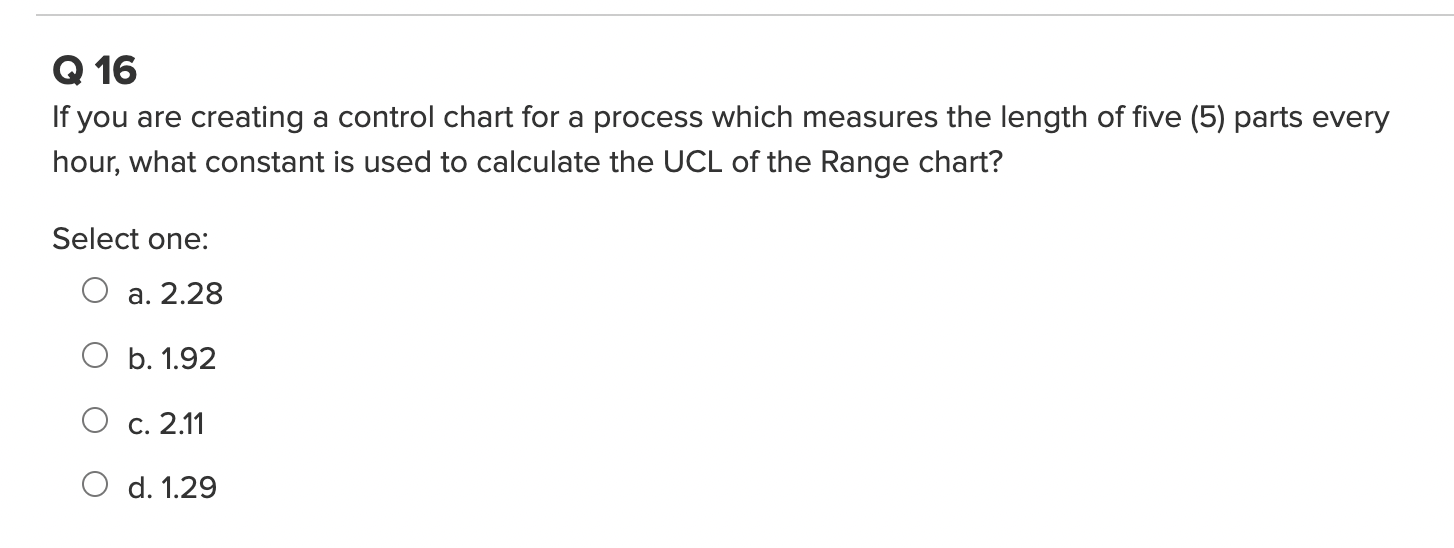This screenshot has height=548, width=1454.
Task: Click the horizontal divider line above question
Action: (x=727, y=15)
